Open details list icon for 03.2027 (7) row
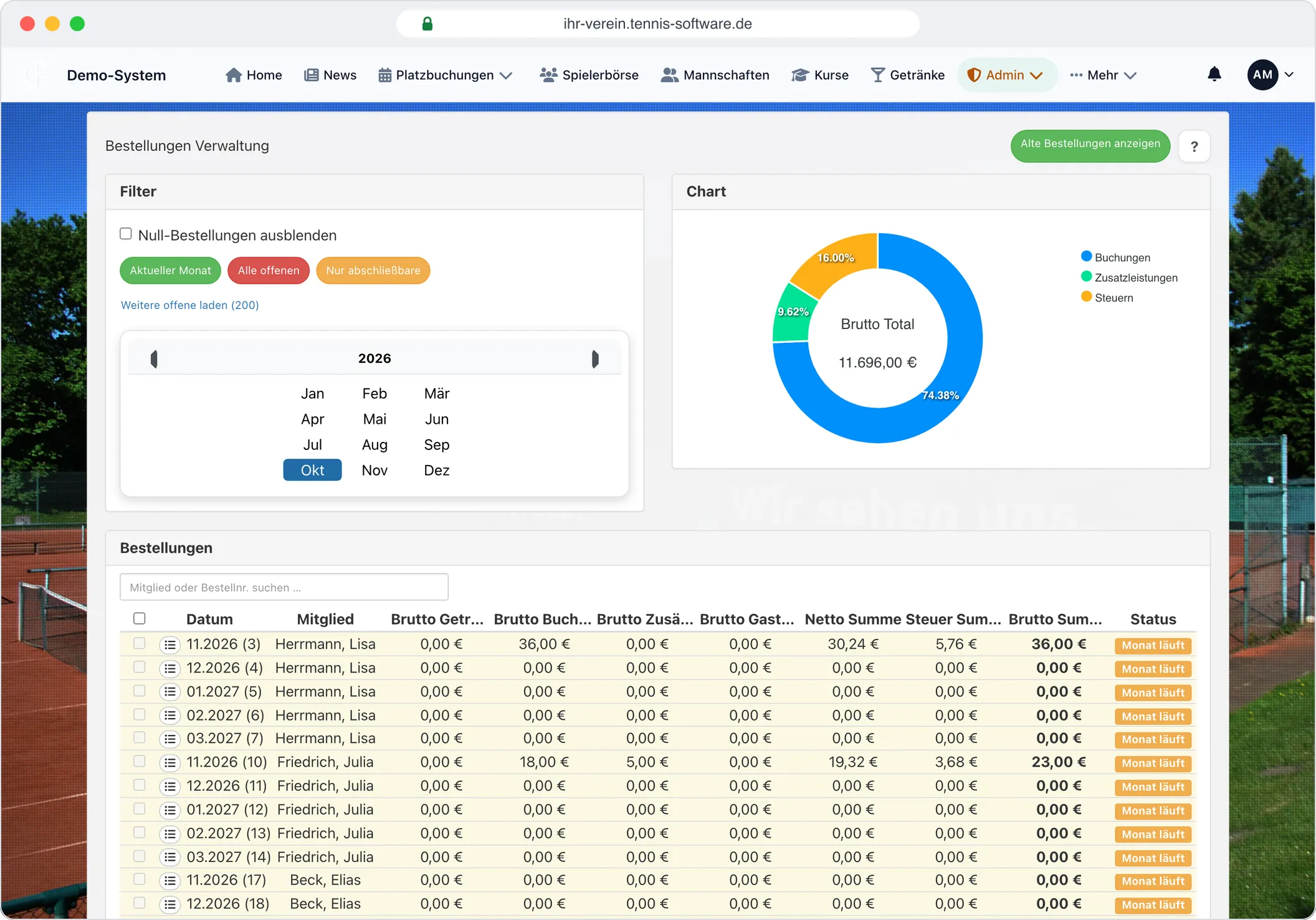Image resolution: width=1316 pixels, height=920 pixels. pos(169,739)
